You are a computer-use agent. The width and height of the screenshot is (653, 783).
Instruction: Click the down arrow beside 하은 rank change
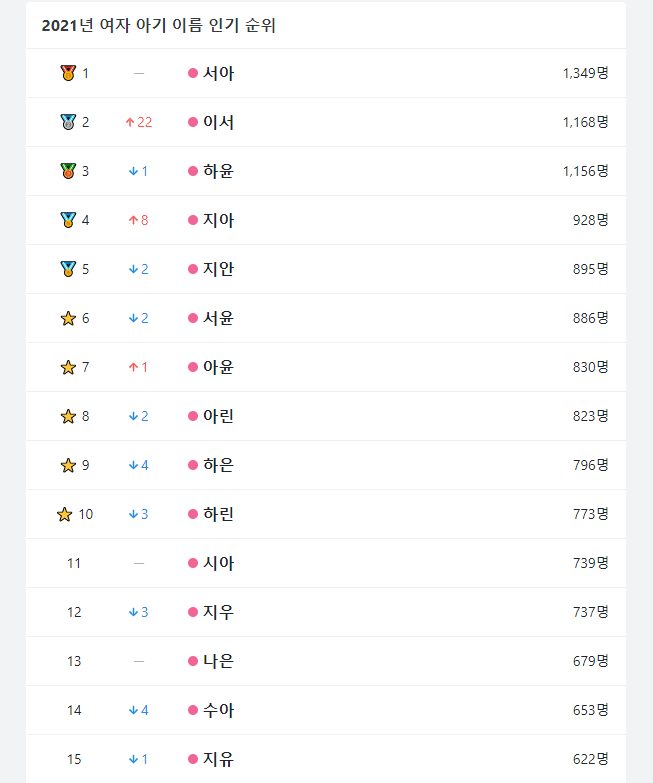pyautogui.click(x=132, y=465)
